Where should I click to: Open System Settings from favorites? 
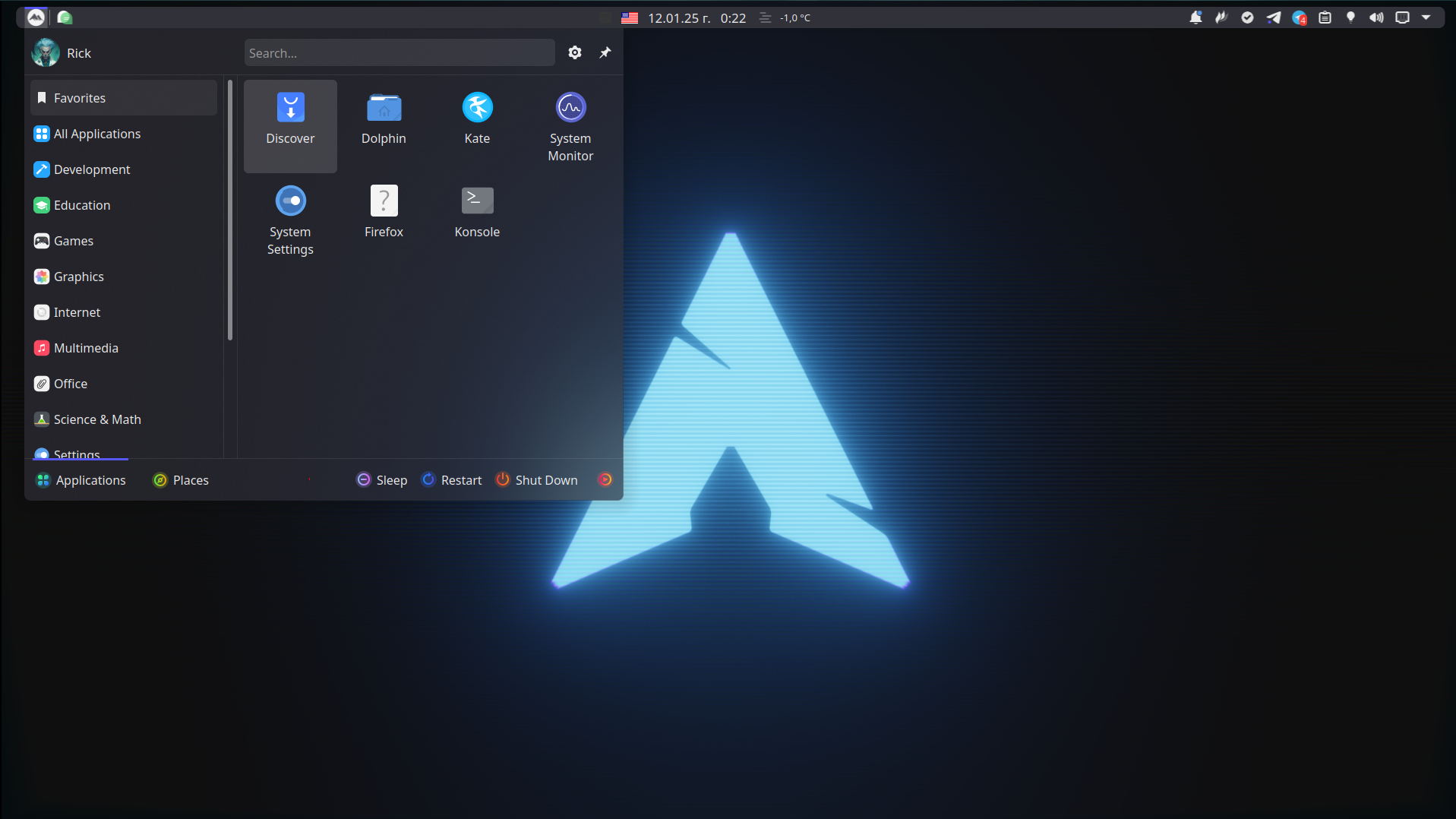290,220
